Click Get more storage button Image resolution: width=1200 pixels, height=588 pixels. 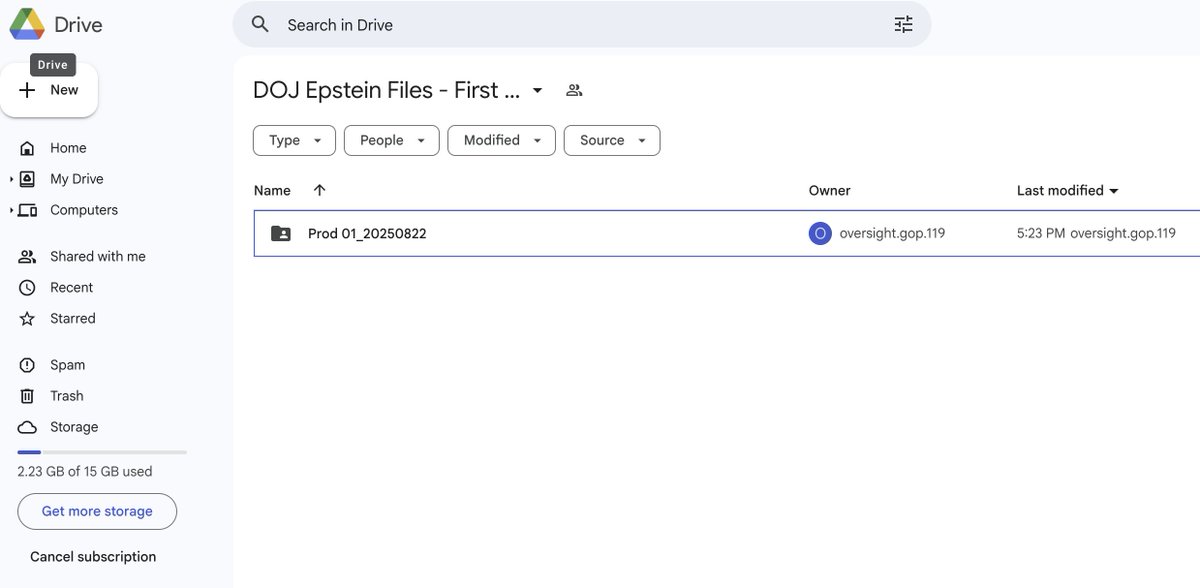pyautogui.click(x=97, y=511)
